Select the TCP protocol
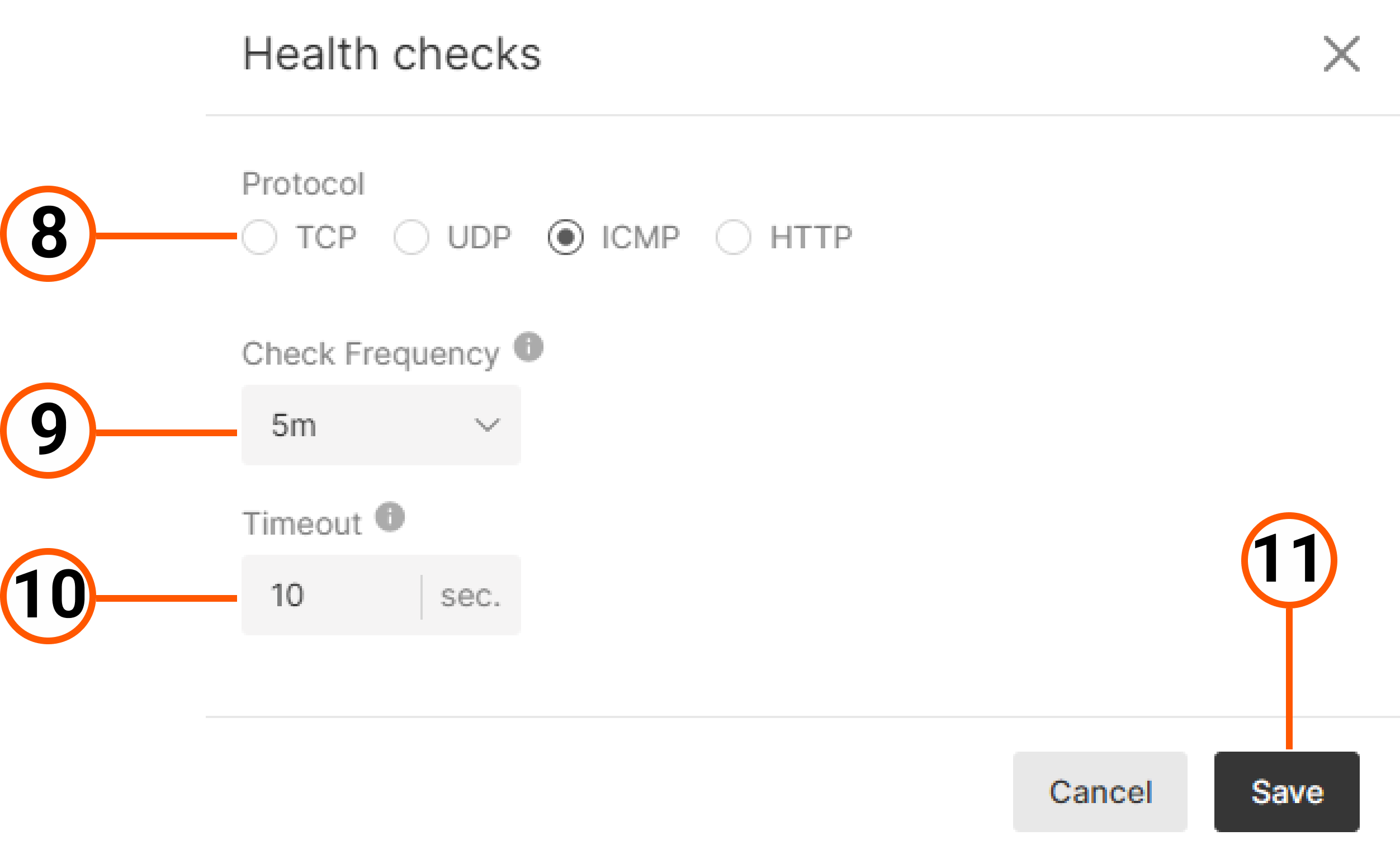 (x=259, y=237)
